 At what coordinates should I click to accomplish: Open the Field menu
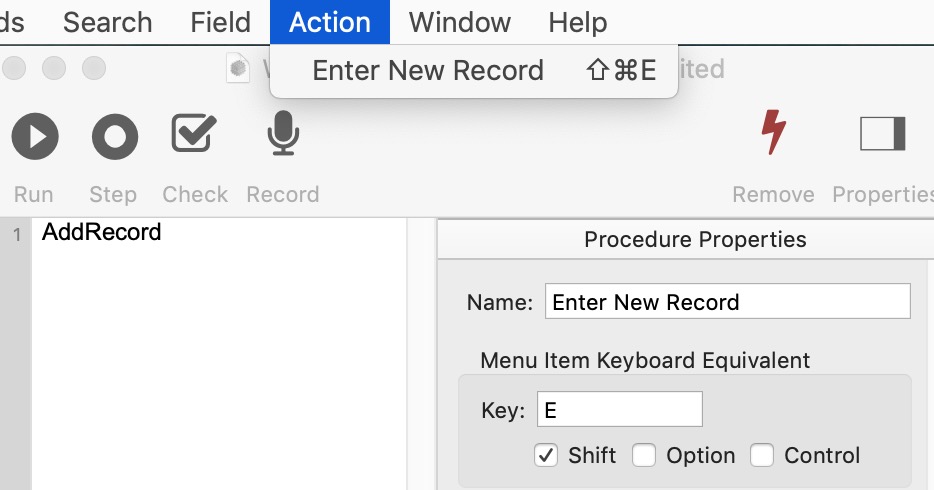220,22
